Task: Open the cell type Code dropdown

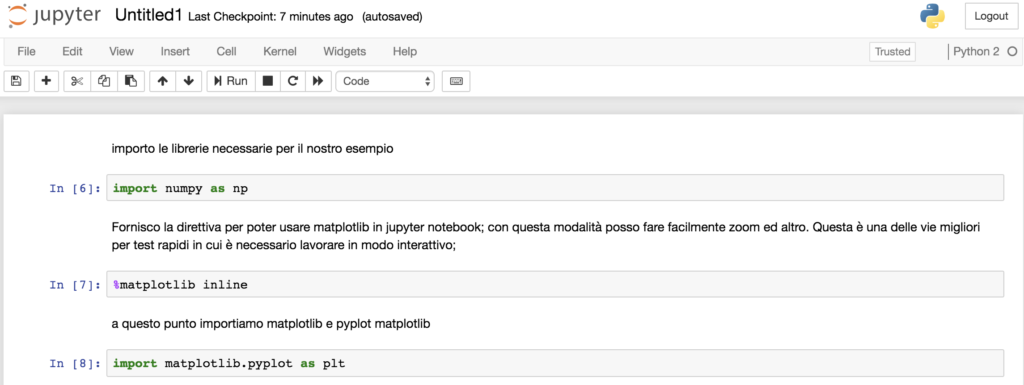Action: pyautogui.click(x=385, y=82)
